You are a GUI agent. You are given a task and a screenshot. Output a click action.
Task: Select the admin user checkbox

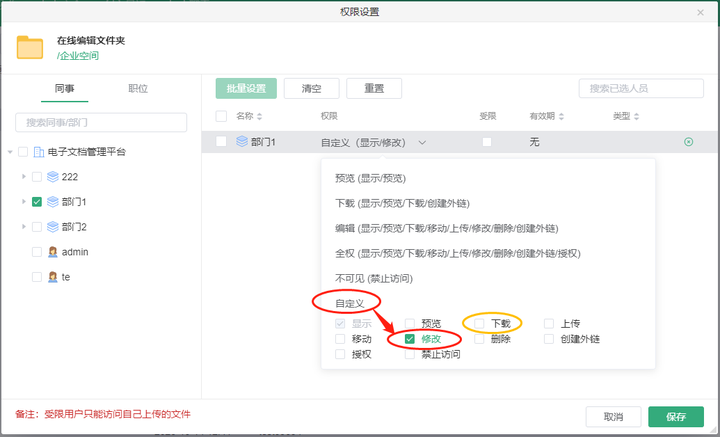(x=37, y=252)
